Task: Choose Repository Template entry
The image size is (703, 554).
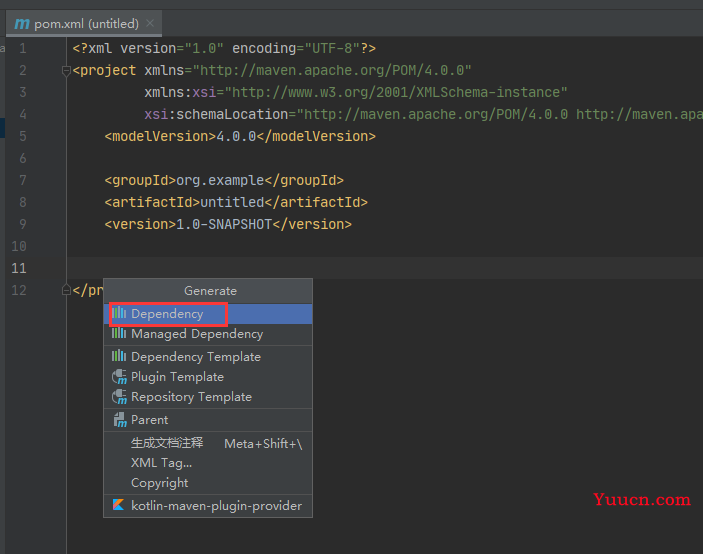Action: 208,397
